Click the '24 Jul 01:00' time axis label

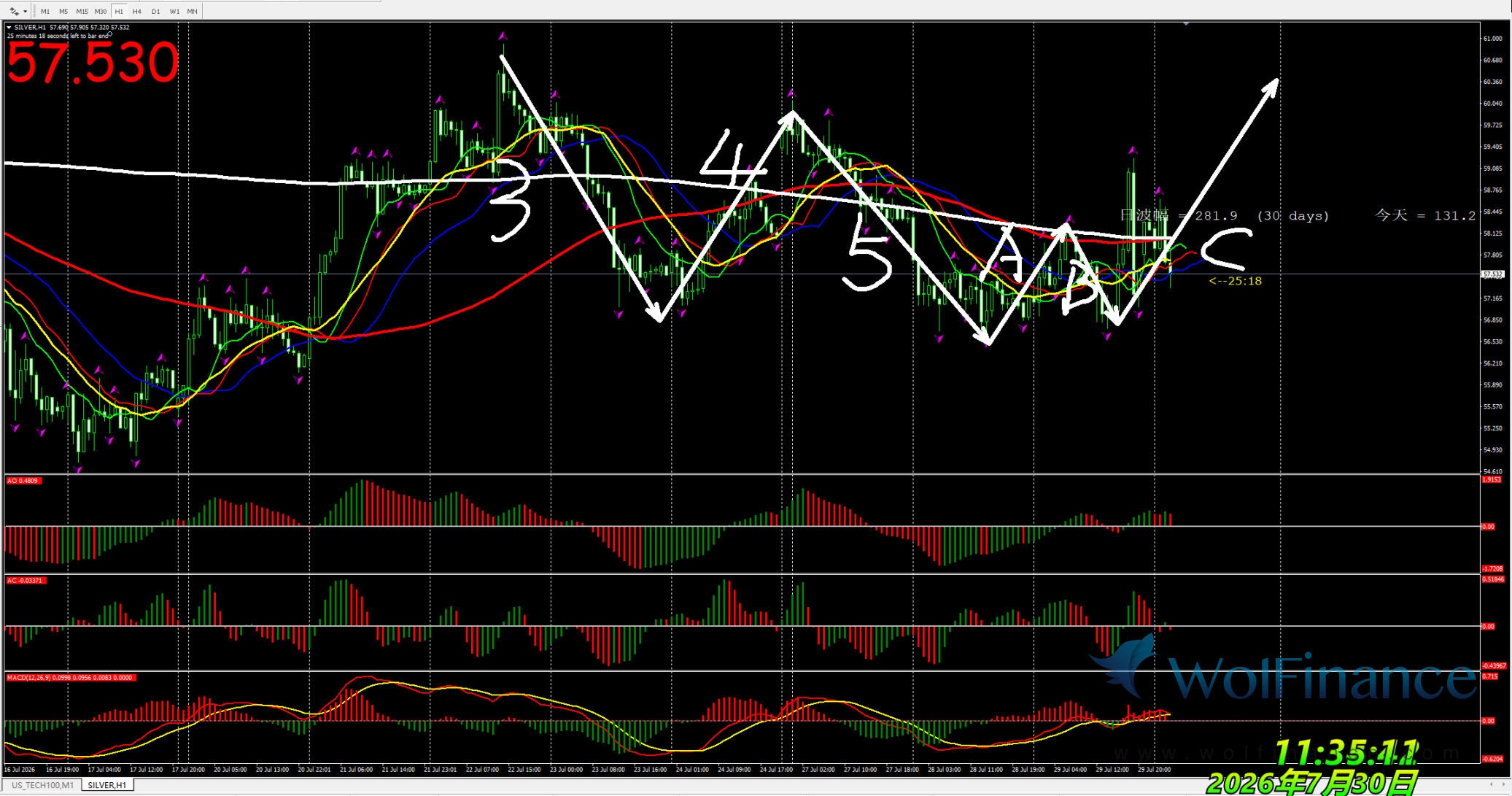(692, 769)
